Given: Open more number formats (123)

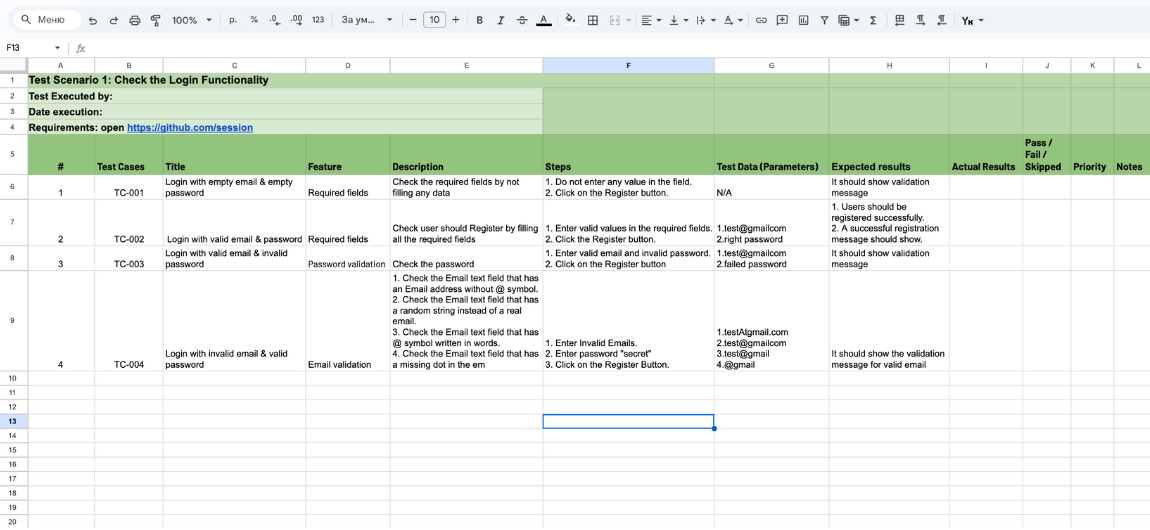Looking at the screenshot, I should coord(318,21).
